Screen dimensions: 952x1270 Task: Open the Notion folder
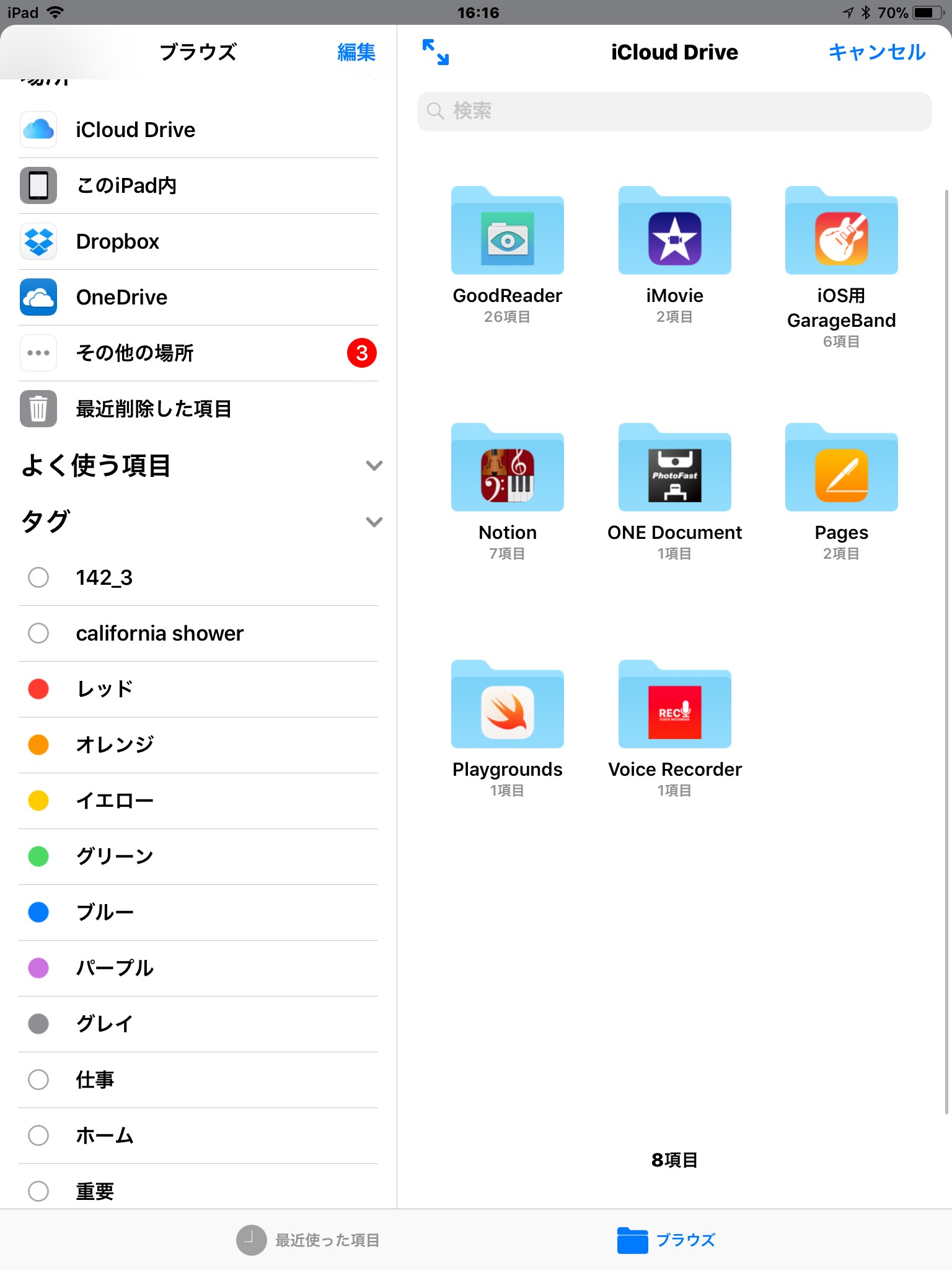pyautogui.click(x=507, y=469)
